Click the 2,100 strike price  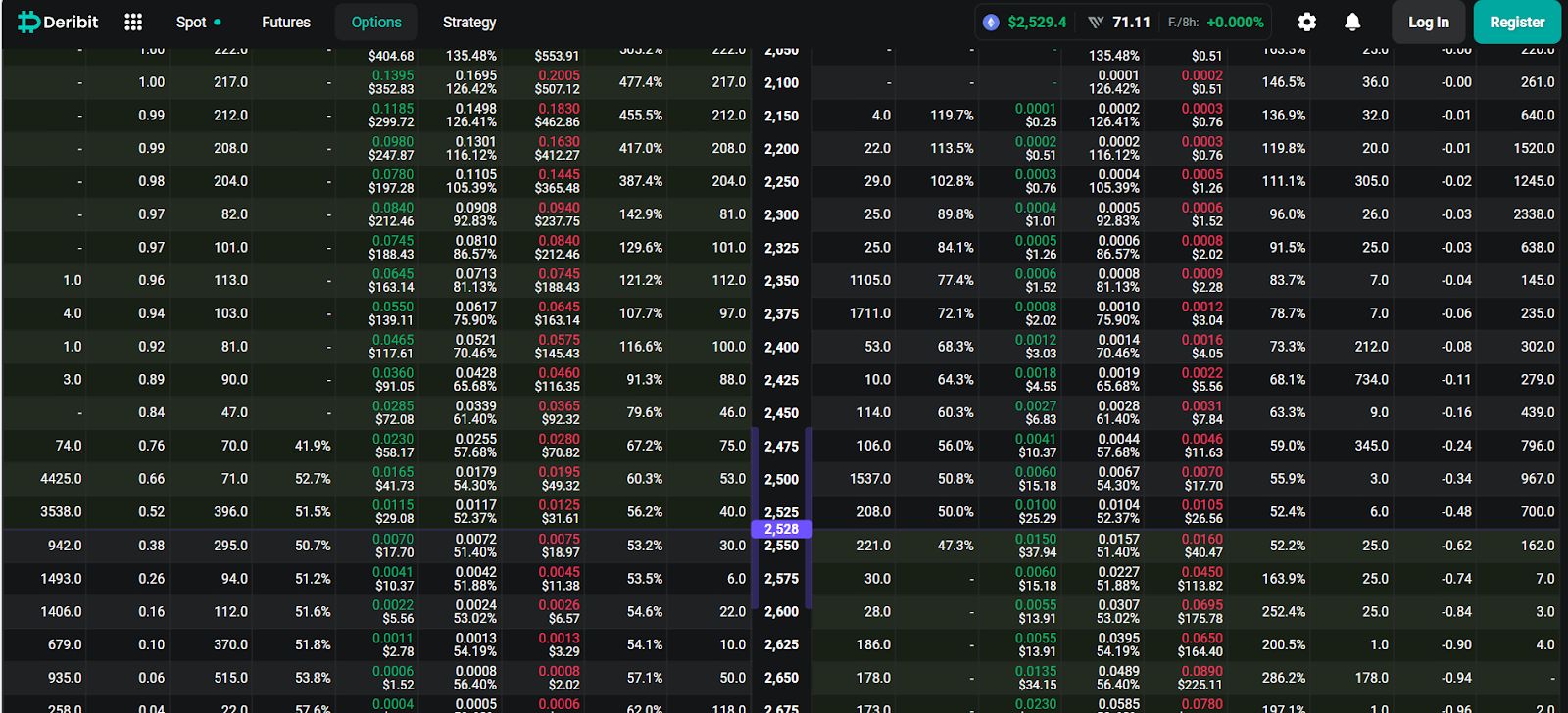pyautogui.click(x=781, y=82)
